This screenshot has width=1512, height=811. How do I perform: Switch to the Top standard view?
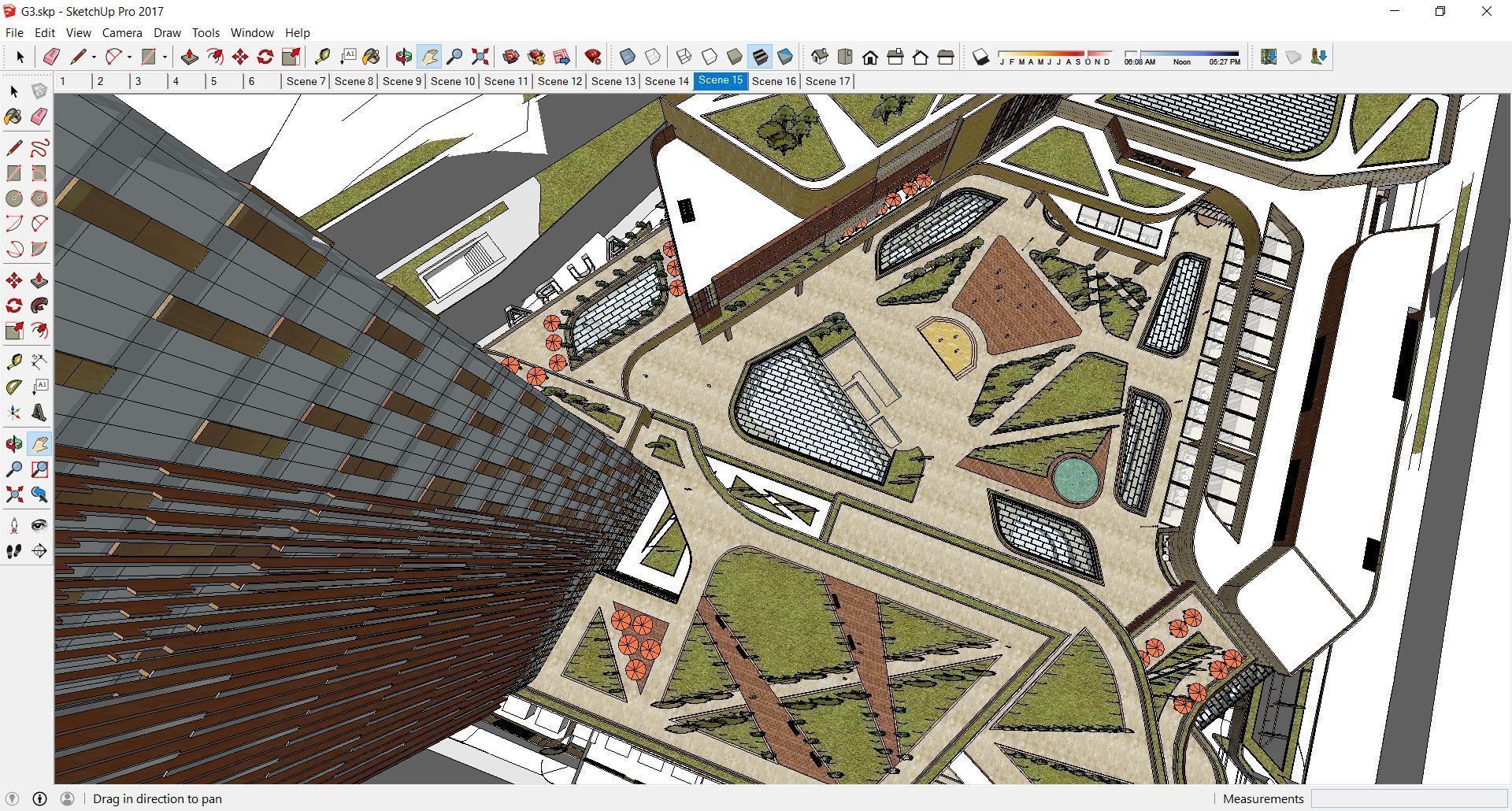point(846,56)
